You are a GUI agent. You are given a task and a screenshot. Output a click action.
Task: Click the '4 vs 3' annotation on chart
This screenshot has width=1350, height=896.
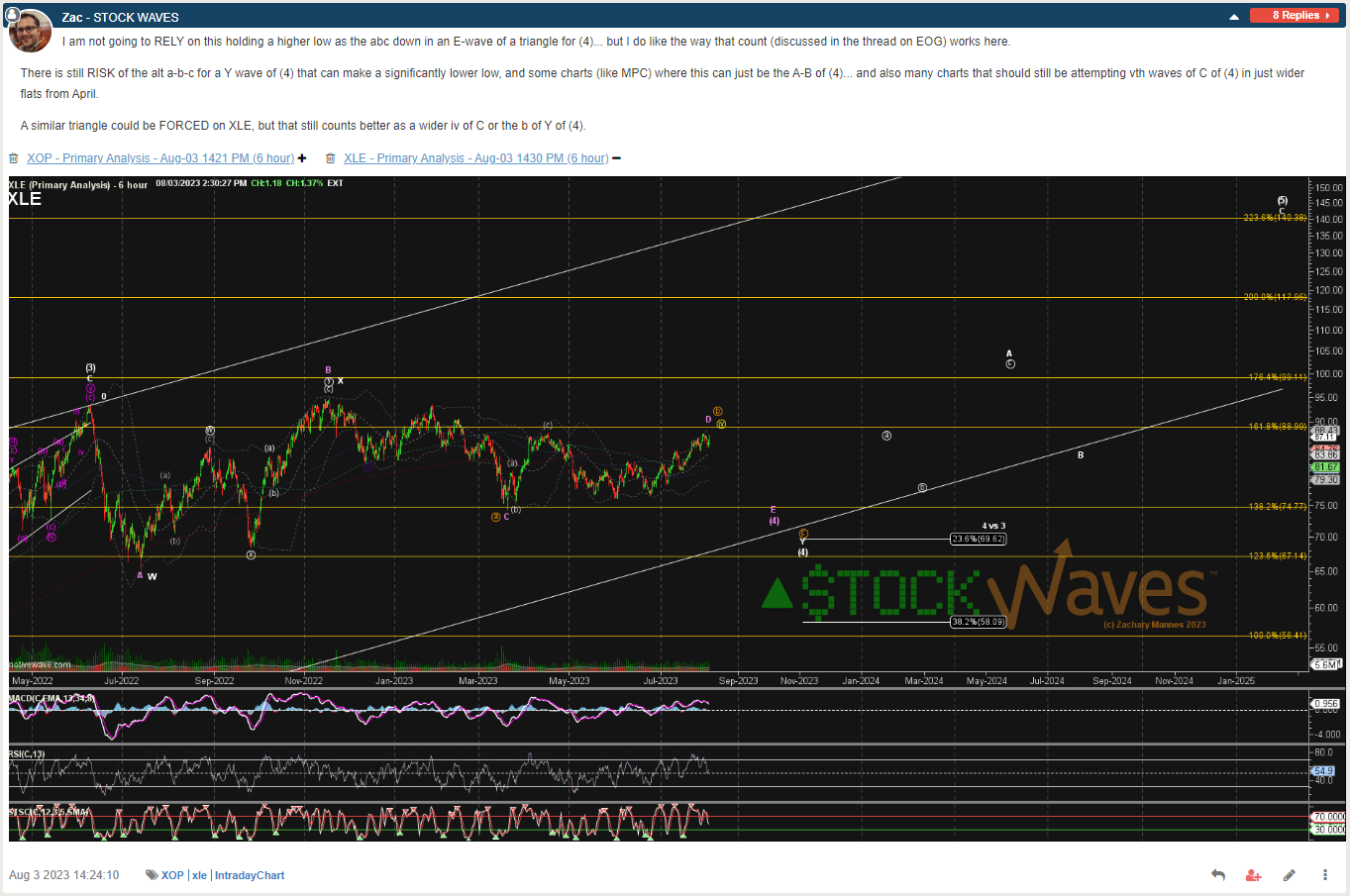pyautogui.click(x=993, y=526)
